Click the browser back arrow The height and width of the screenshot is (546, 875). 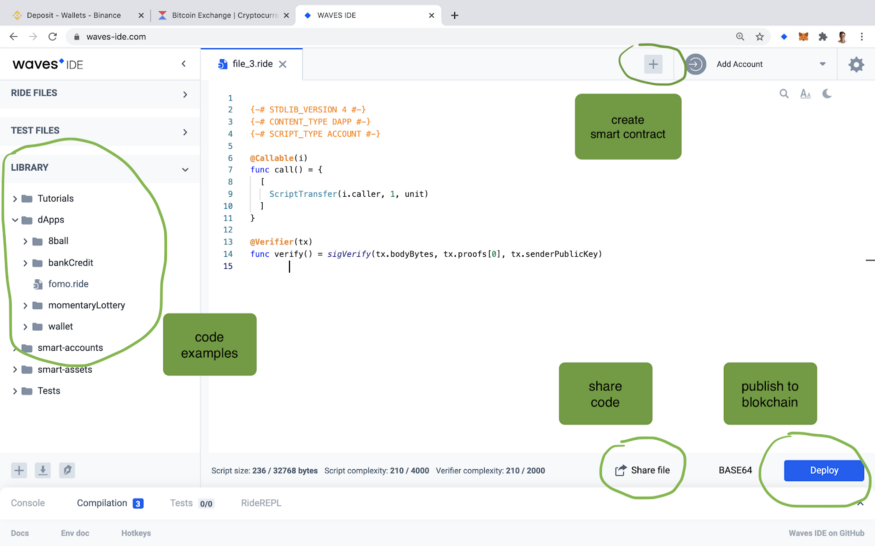pos(13,37)
